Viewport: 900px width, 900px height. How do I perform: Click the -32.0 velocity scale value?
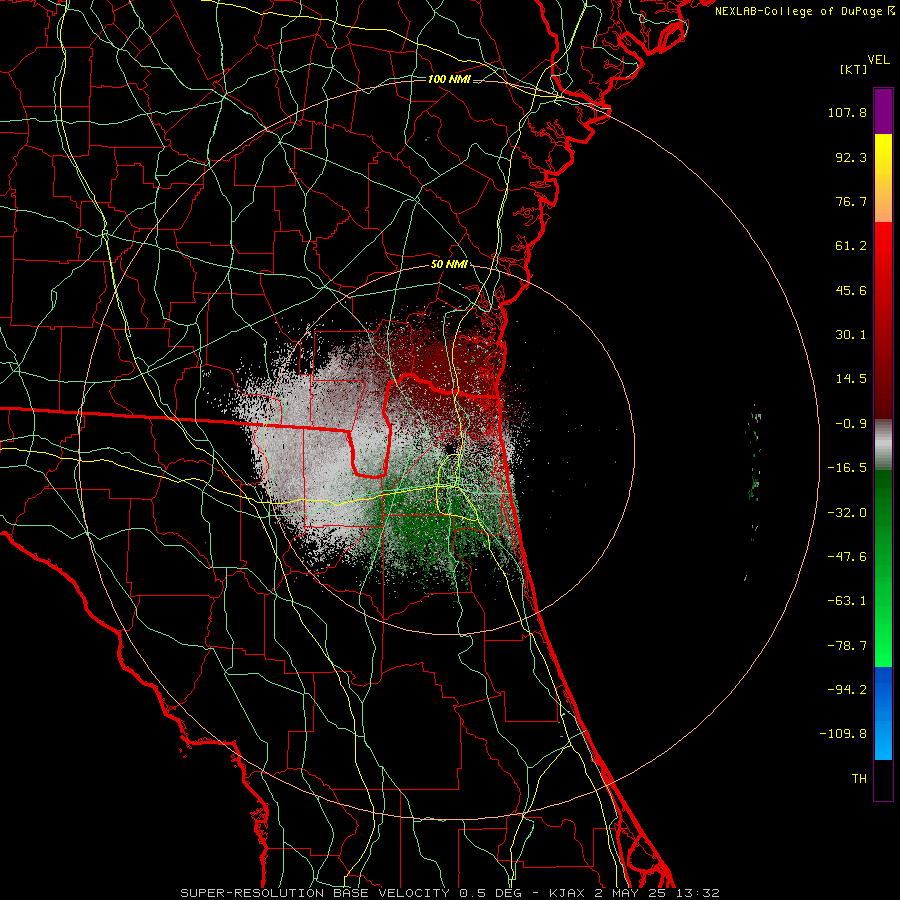pyautogui.click(x=847, y=513)
